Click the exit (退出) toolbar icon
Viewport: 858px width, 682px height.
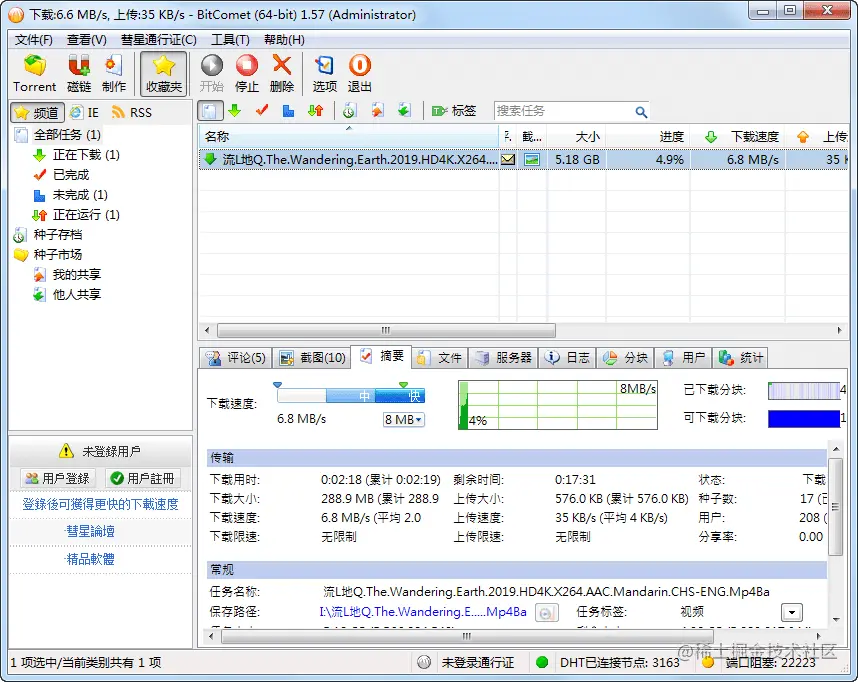click(360, 73)
